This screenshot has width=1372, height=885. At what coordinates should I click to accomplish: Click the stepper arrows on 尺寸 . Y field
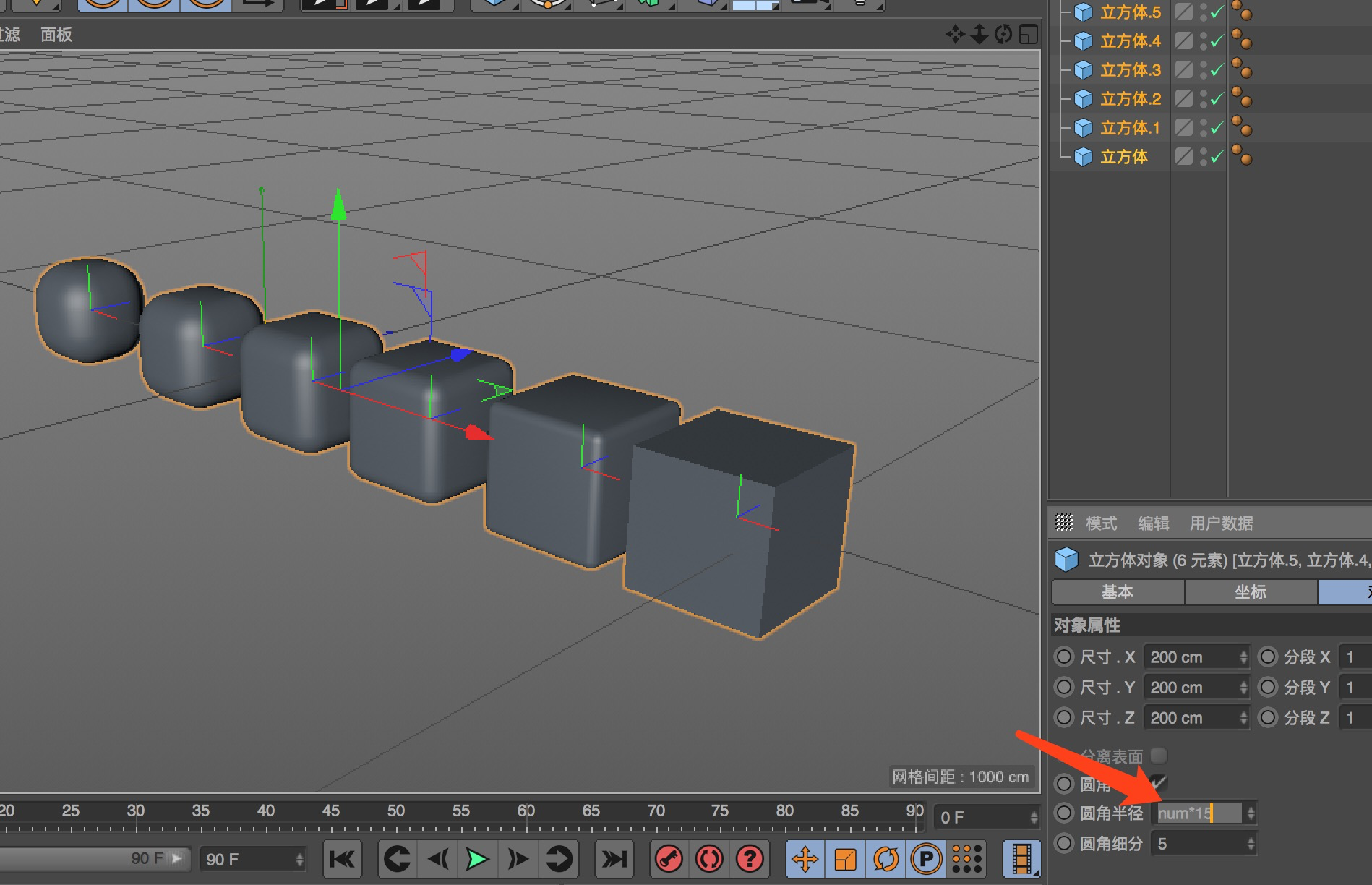pos(1243,688)
